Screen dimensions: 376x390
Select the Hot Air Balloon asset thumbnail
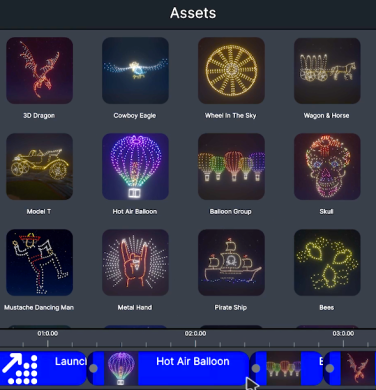(x=135, y=166)
